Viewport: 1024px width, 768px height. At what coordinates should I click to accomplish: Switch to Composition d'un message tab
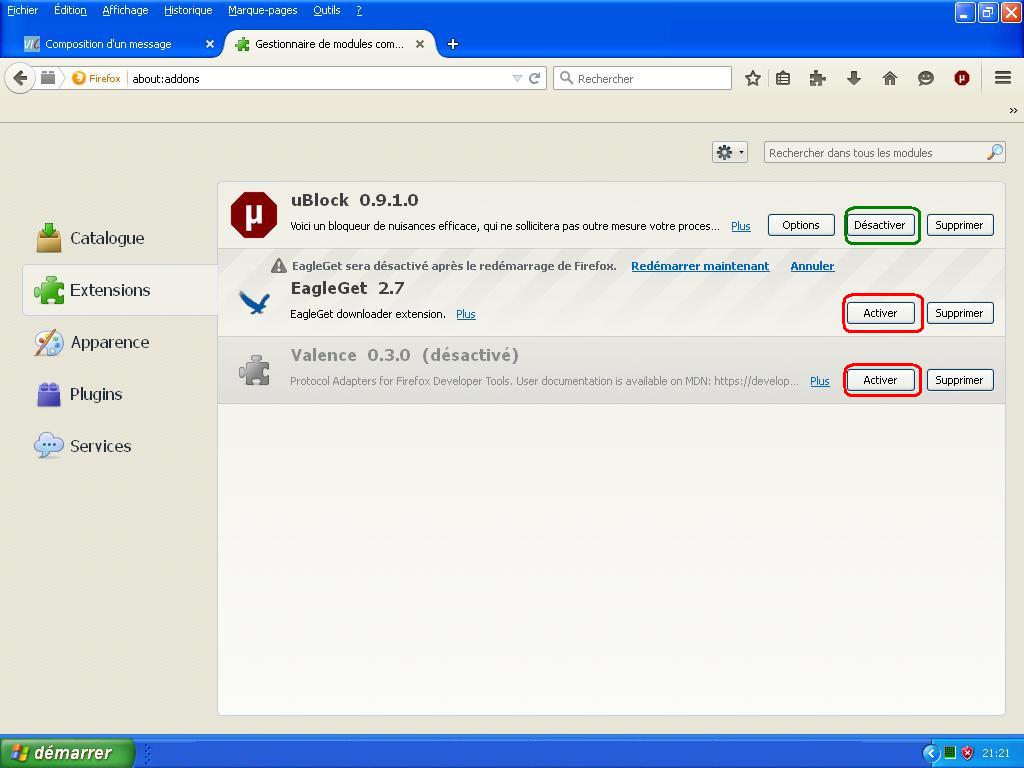click(120, 44)
